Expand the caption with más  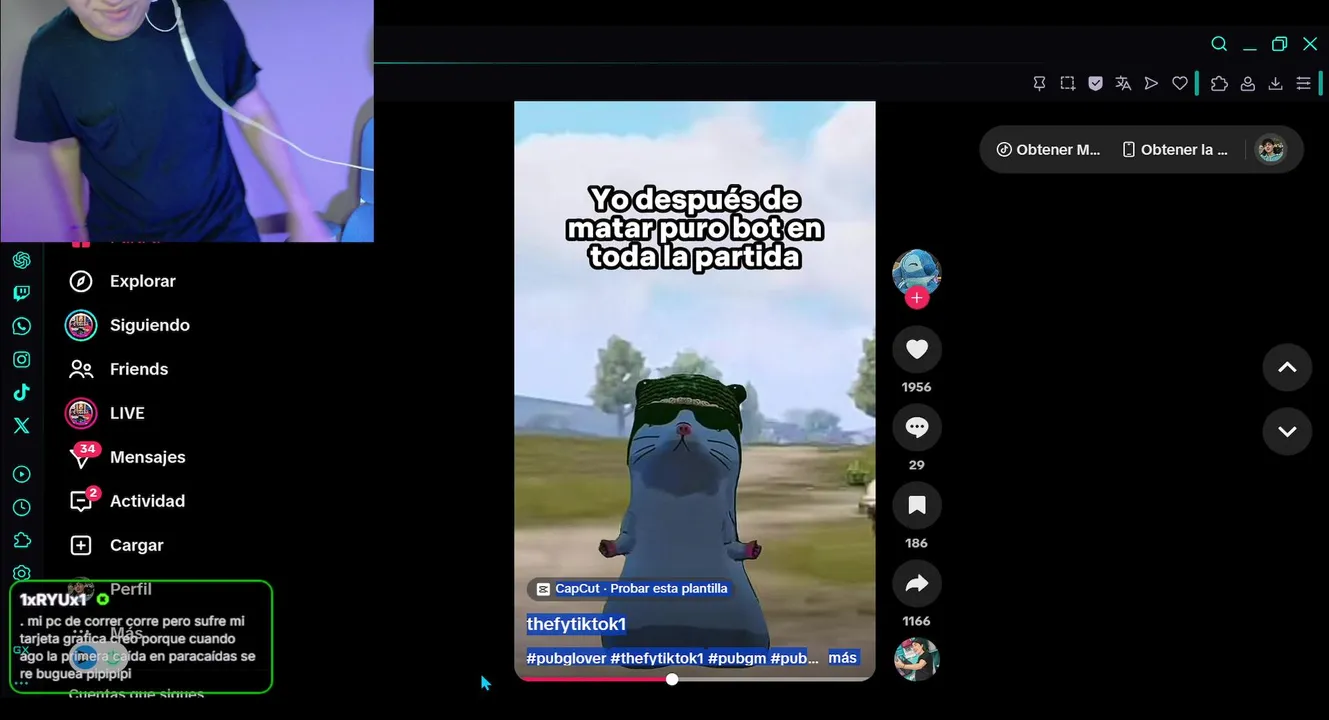point(843,658)
